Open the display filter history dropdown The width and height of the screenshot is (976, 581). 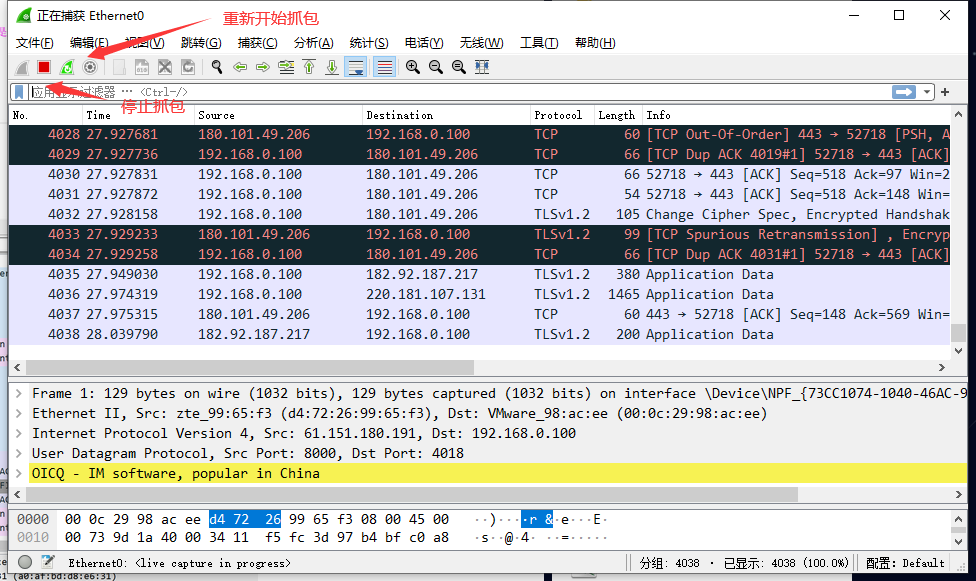927,92
